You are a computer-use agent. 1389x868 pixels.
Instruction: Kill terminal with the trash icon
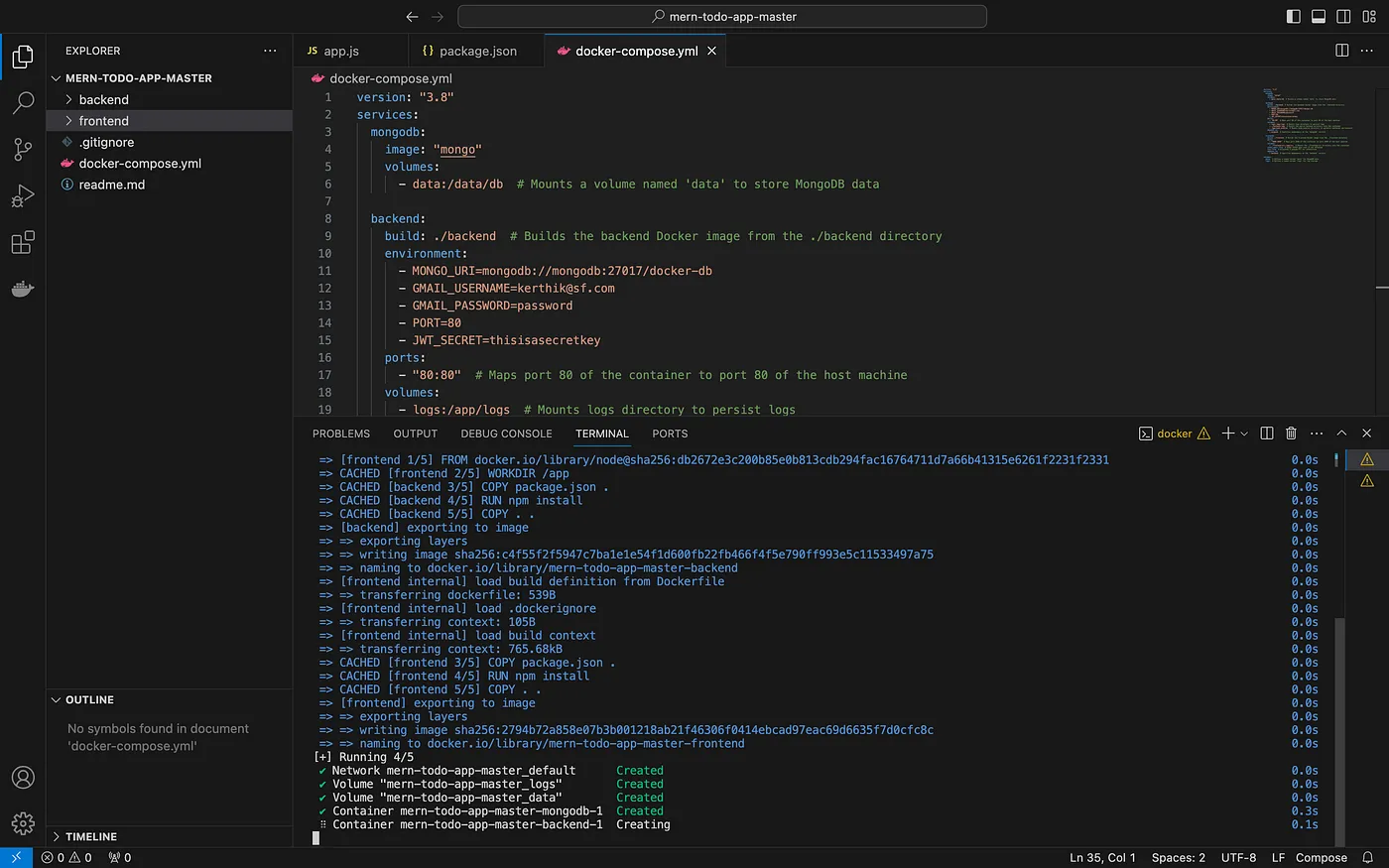[x=1291, y=434]
